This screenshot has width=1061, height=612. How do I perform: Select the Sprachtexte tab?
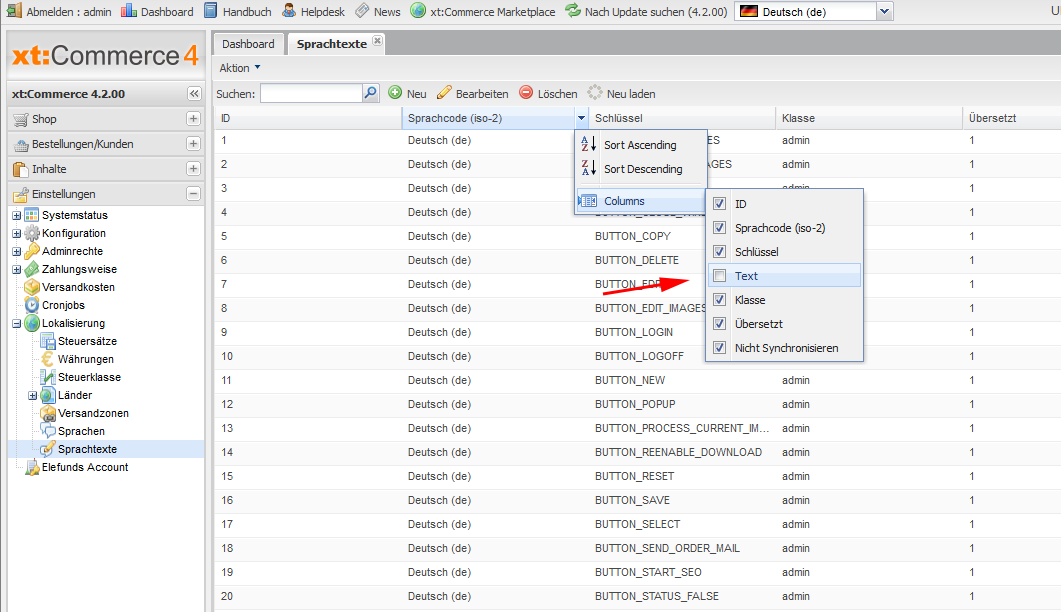pyautogui.click(x=332, y=44)
